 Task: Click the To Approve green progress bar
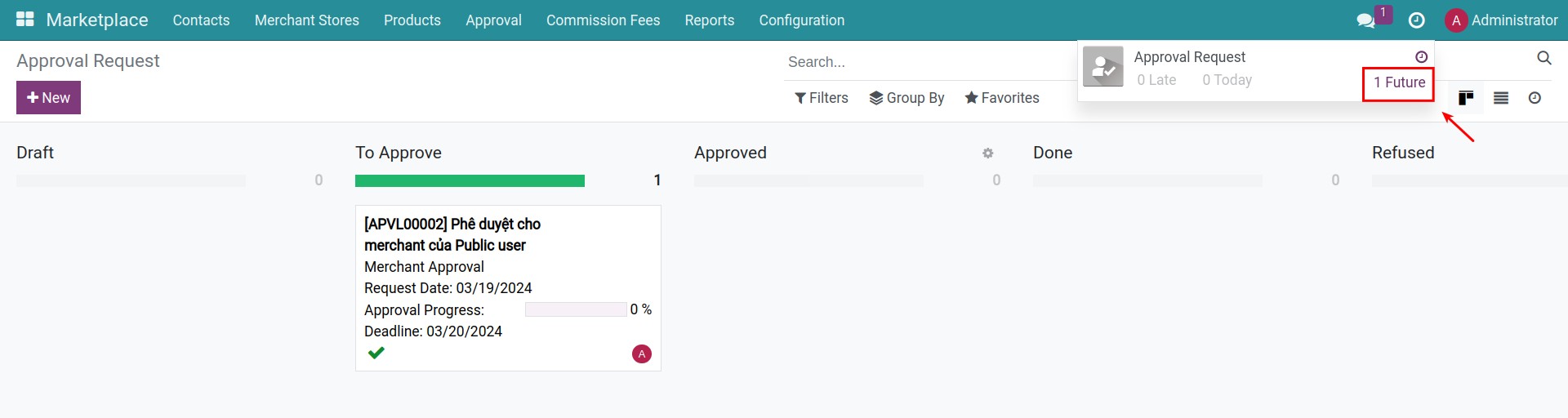(470, 180)
